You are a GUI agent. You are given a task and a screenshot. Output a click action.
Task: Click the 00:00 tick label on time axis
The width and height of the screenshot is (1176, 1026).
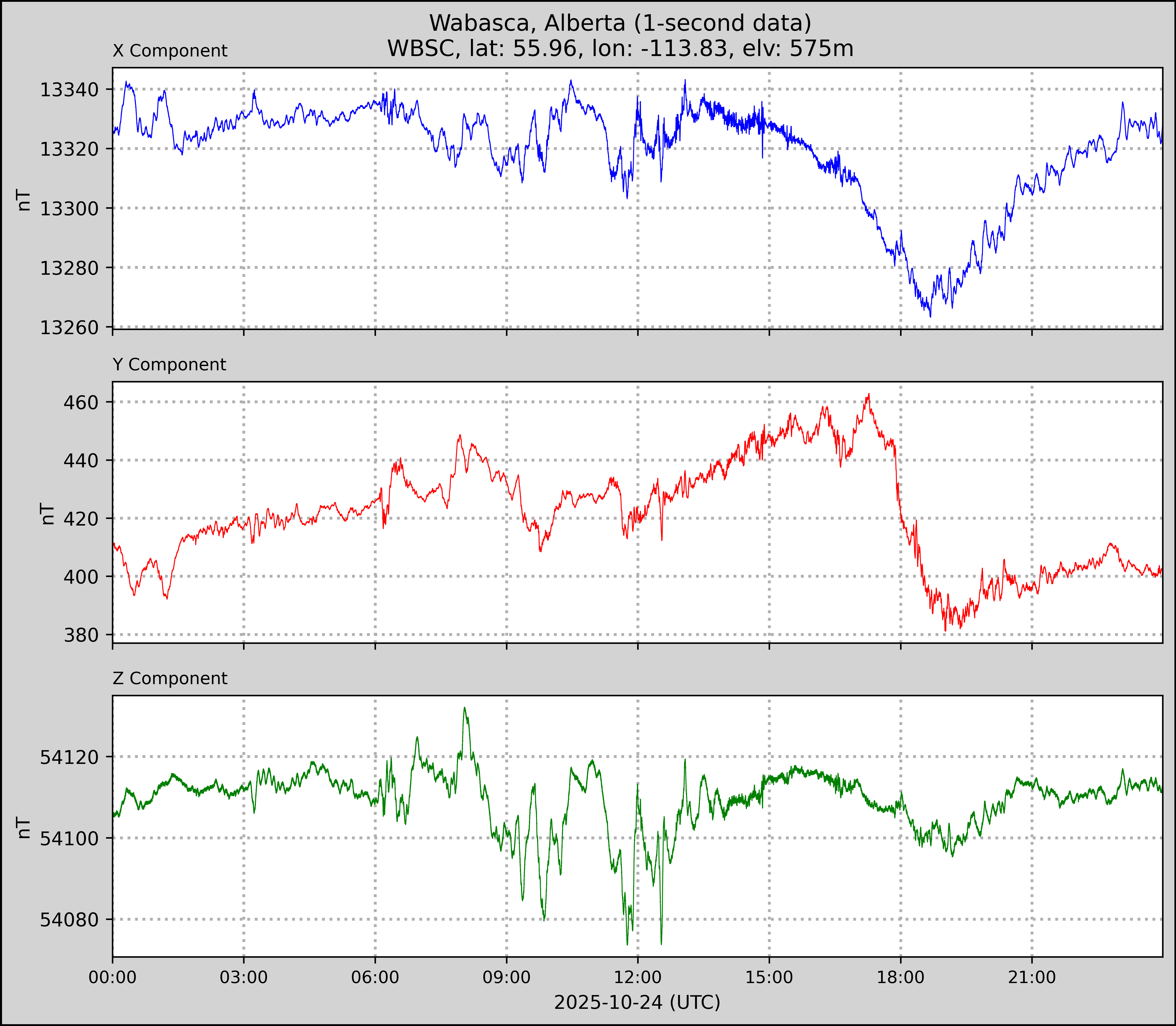pyautogui.click(x=113, y=977)
